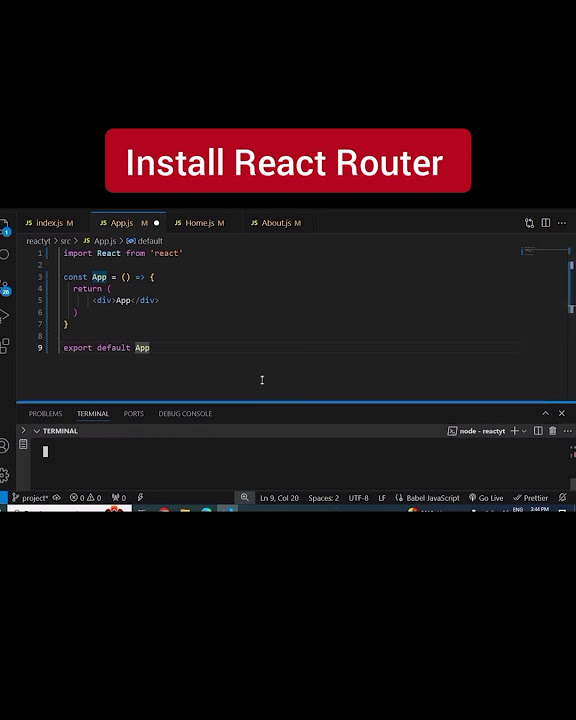Split the terminal pane
576x720 pixels.
tap(538, 431)
